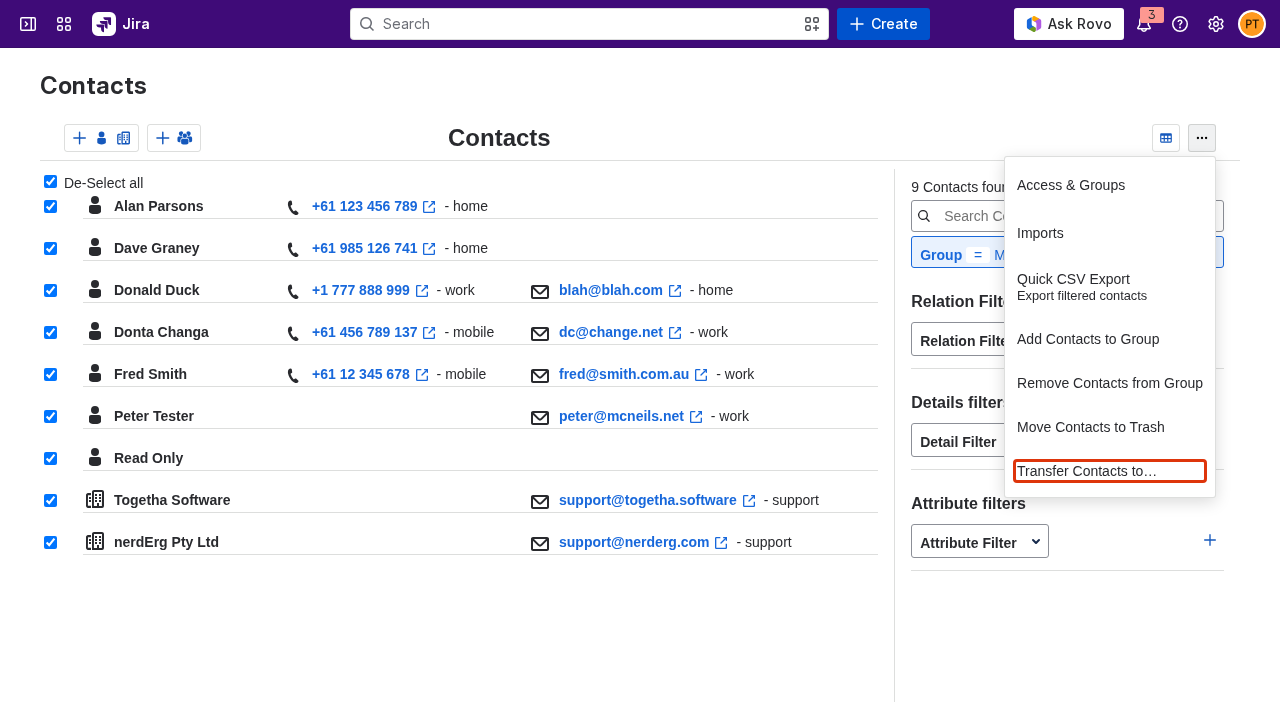Toggle the three-dots more actions menu
Image resolution: width=1280 pixels, height=720 pixels.
coord(1202,138)
